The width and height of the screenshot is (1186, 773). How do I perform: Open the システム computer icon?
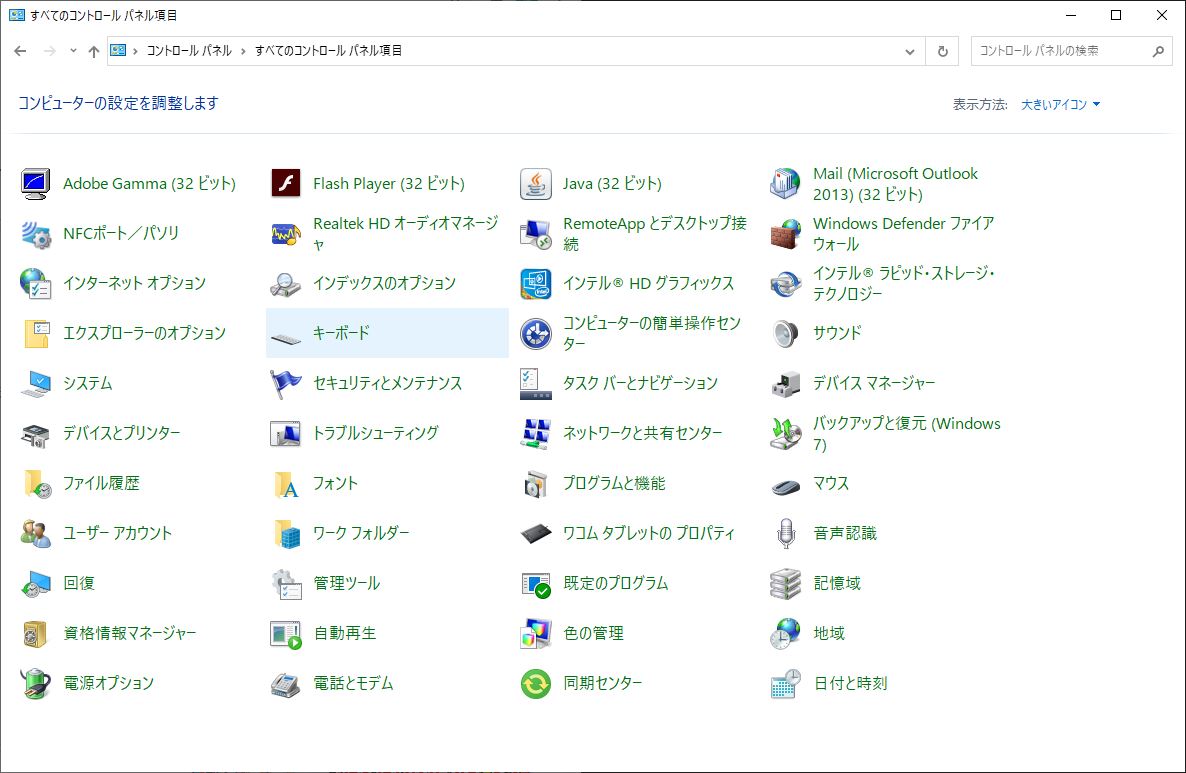(36, 383)
